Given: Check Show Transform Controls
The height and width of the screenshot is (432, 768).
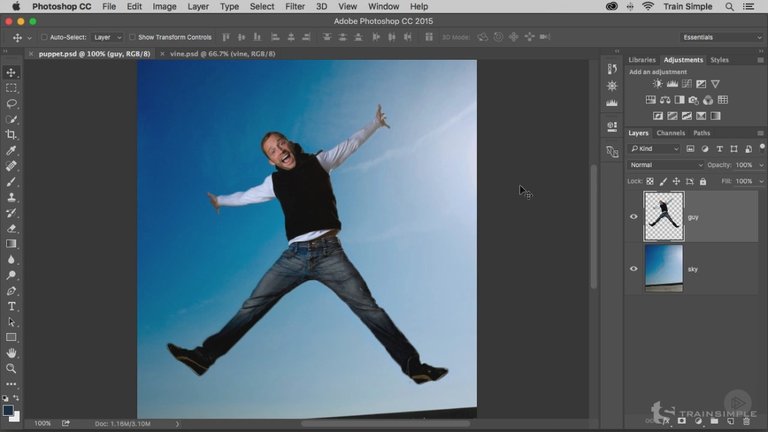Looking at the screenshot, I should (x=132, y=37).
